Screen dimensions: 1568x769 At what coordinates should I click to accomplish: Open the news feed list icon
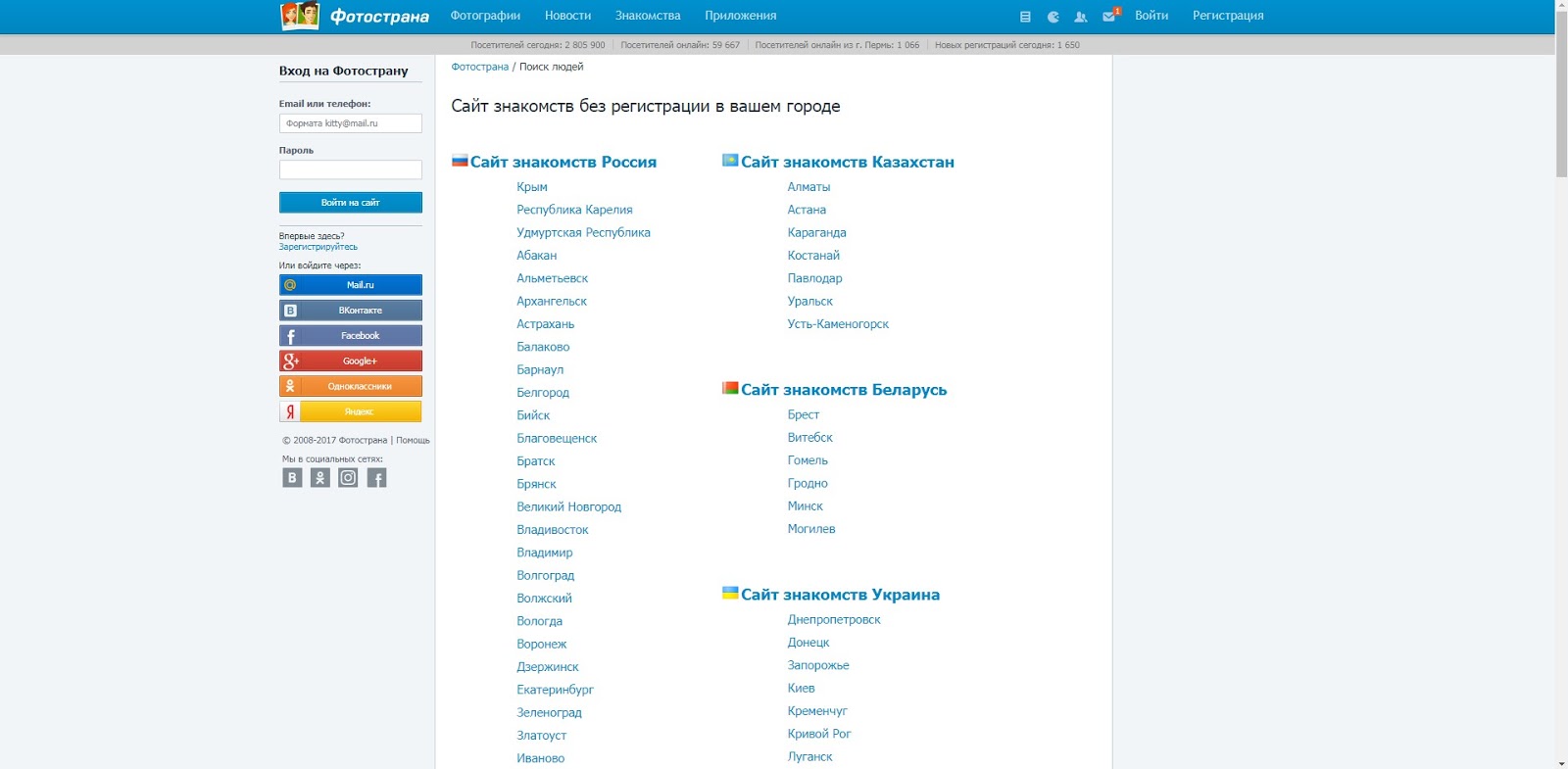[1025, 17]
